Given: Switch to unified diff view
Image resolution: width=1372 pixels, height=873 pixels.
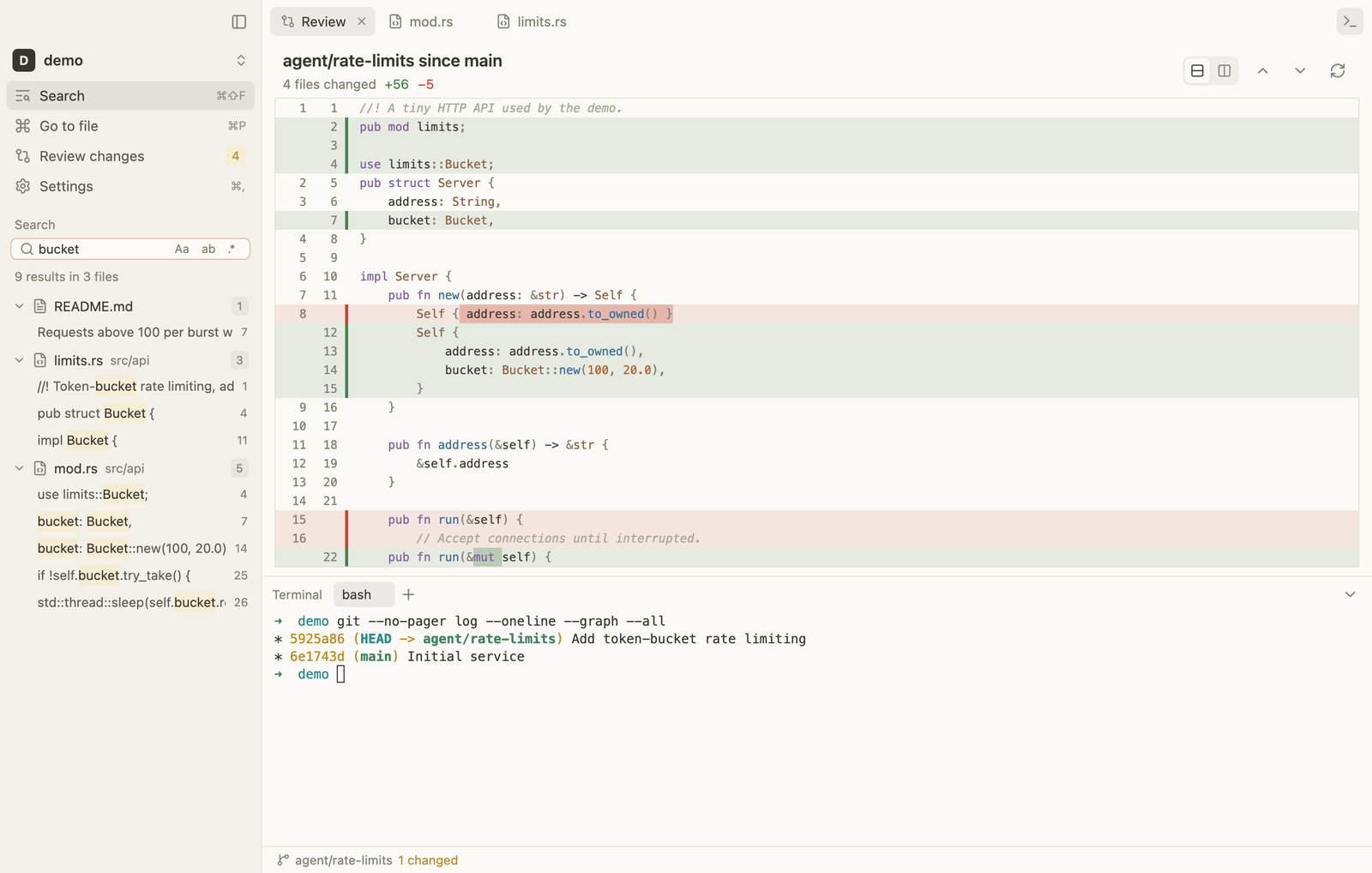Looking at the screenshot, I should point(1197,70).
